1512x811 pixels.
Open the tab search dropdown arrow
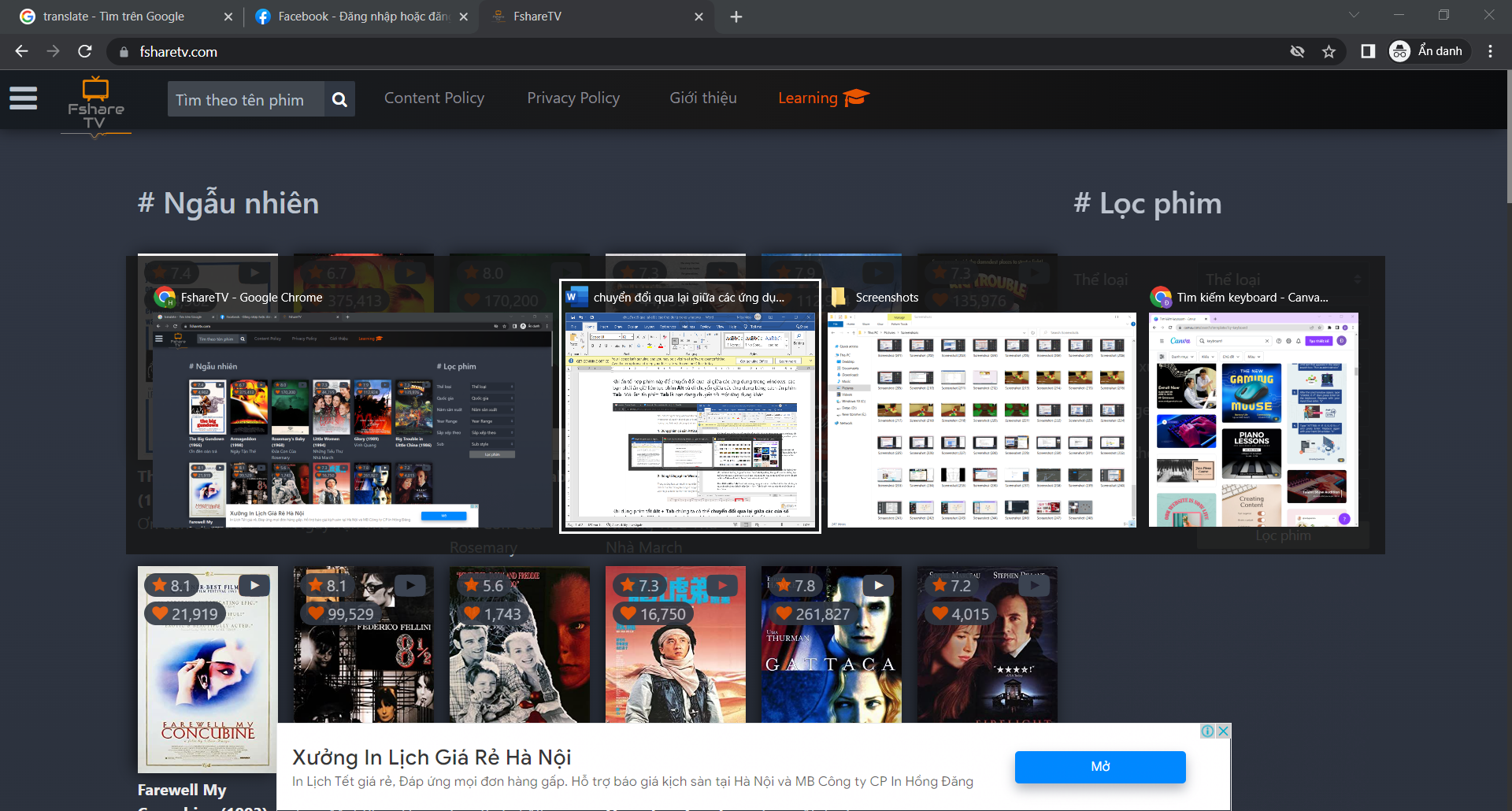[x=1354, y=15]
